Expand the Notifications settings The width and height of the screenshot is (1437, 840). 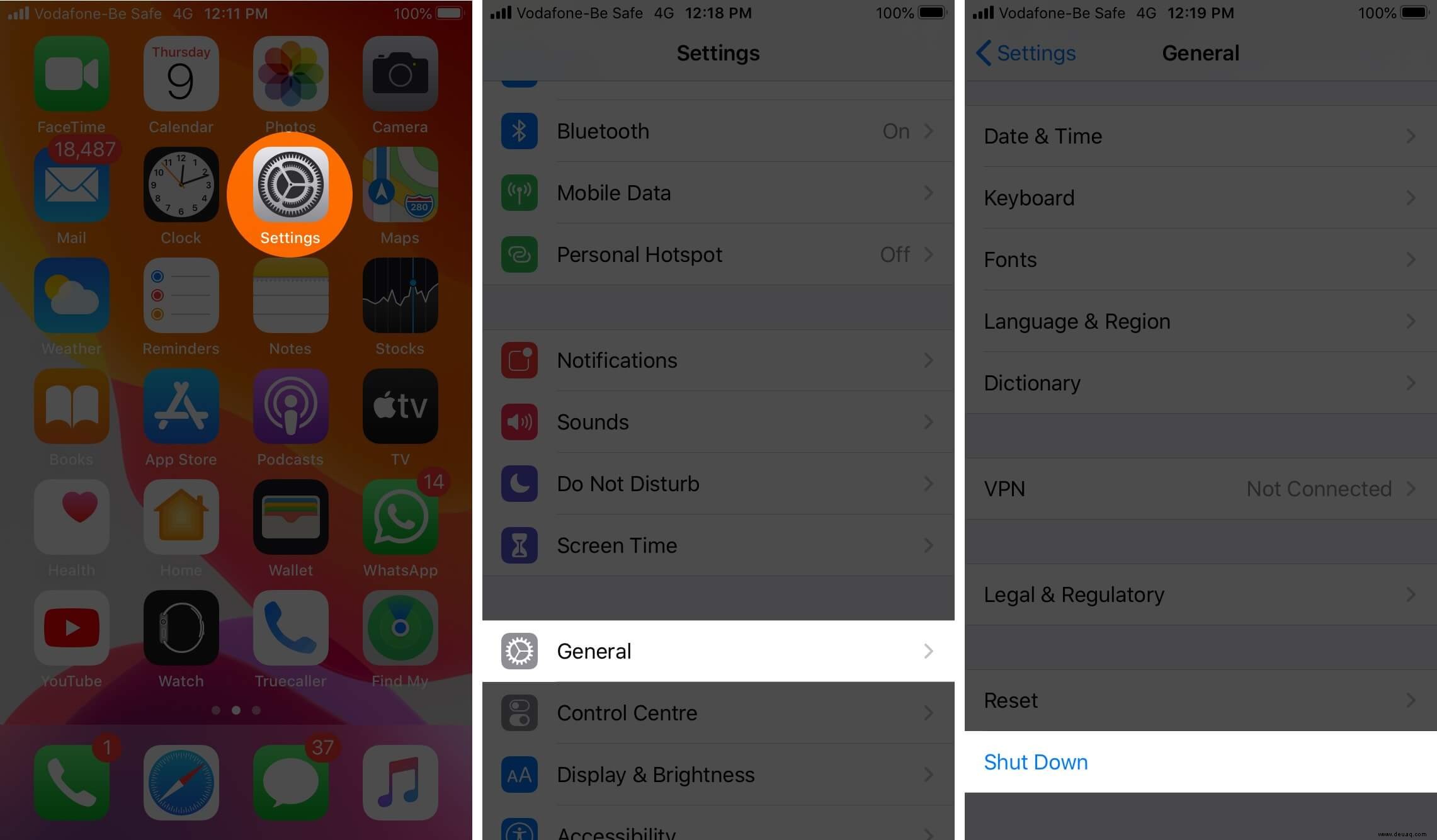coord(718,360)
